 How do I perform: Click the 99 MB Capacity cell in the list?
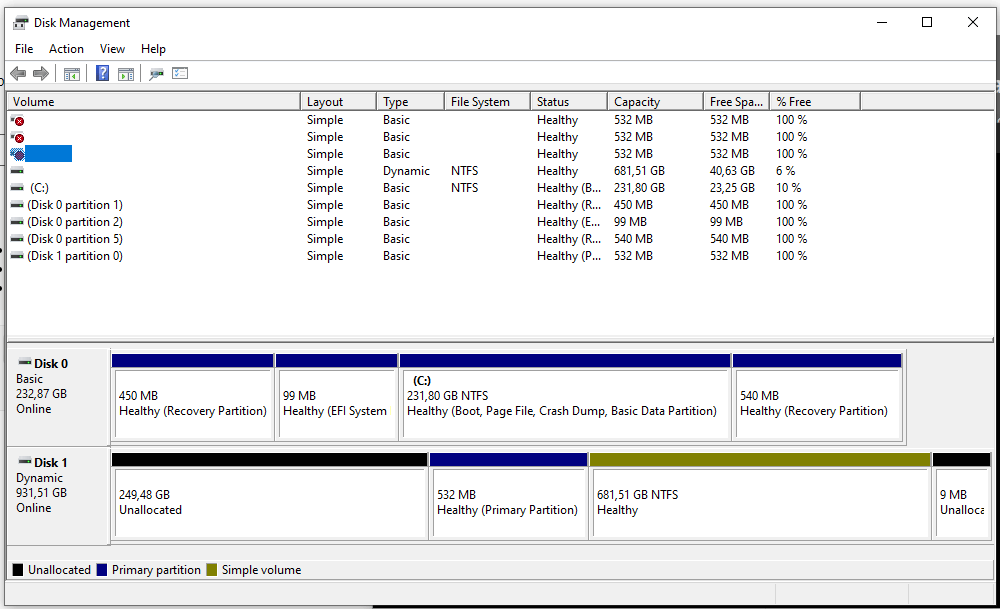[630, 222]
